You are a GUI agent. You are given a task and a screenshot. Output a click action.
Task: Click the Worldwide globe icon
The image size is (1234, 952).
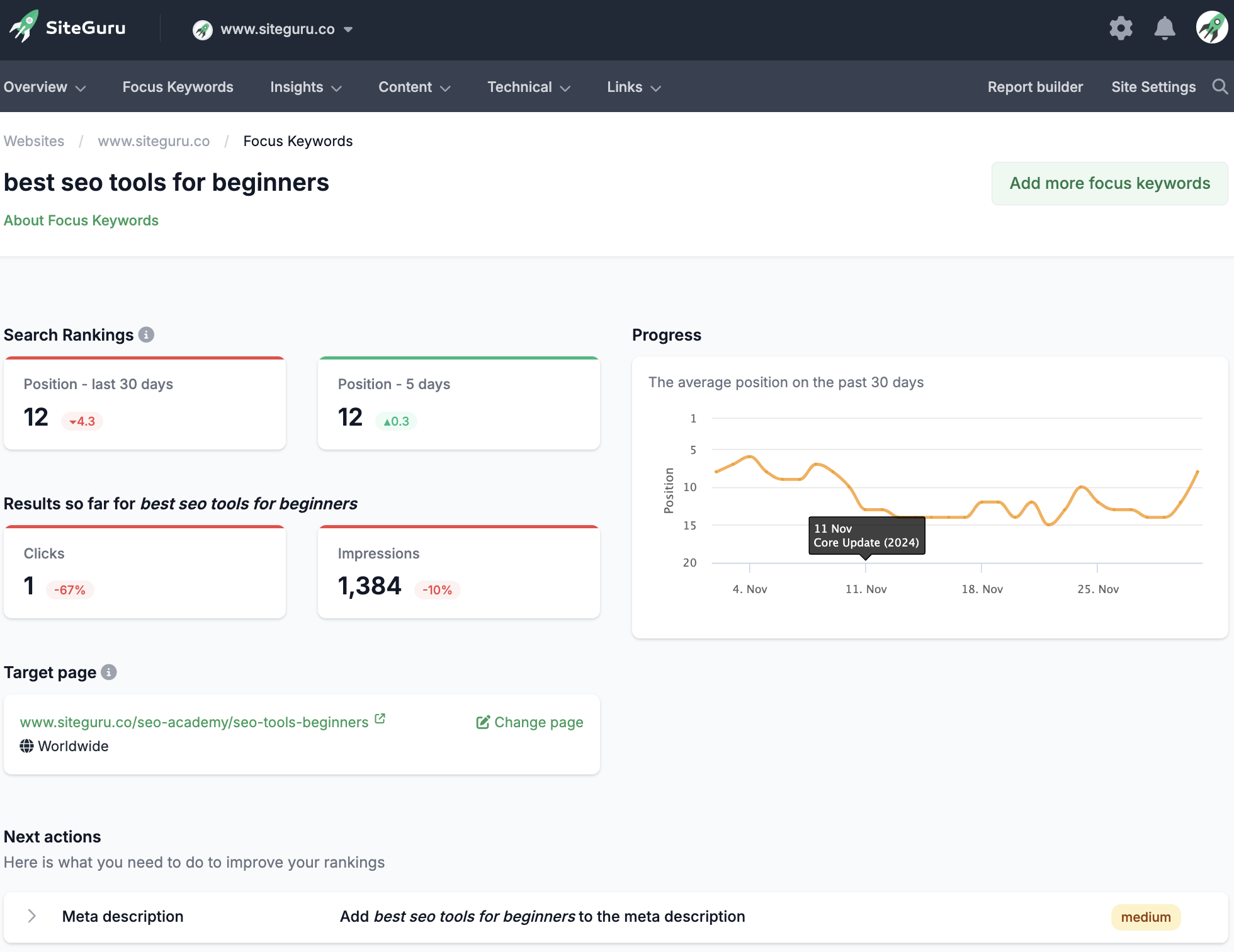click(x=26, y=746)
